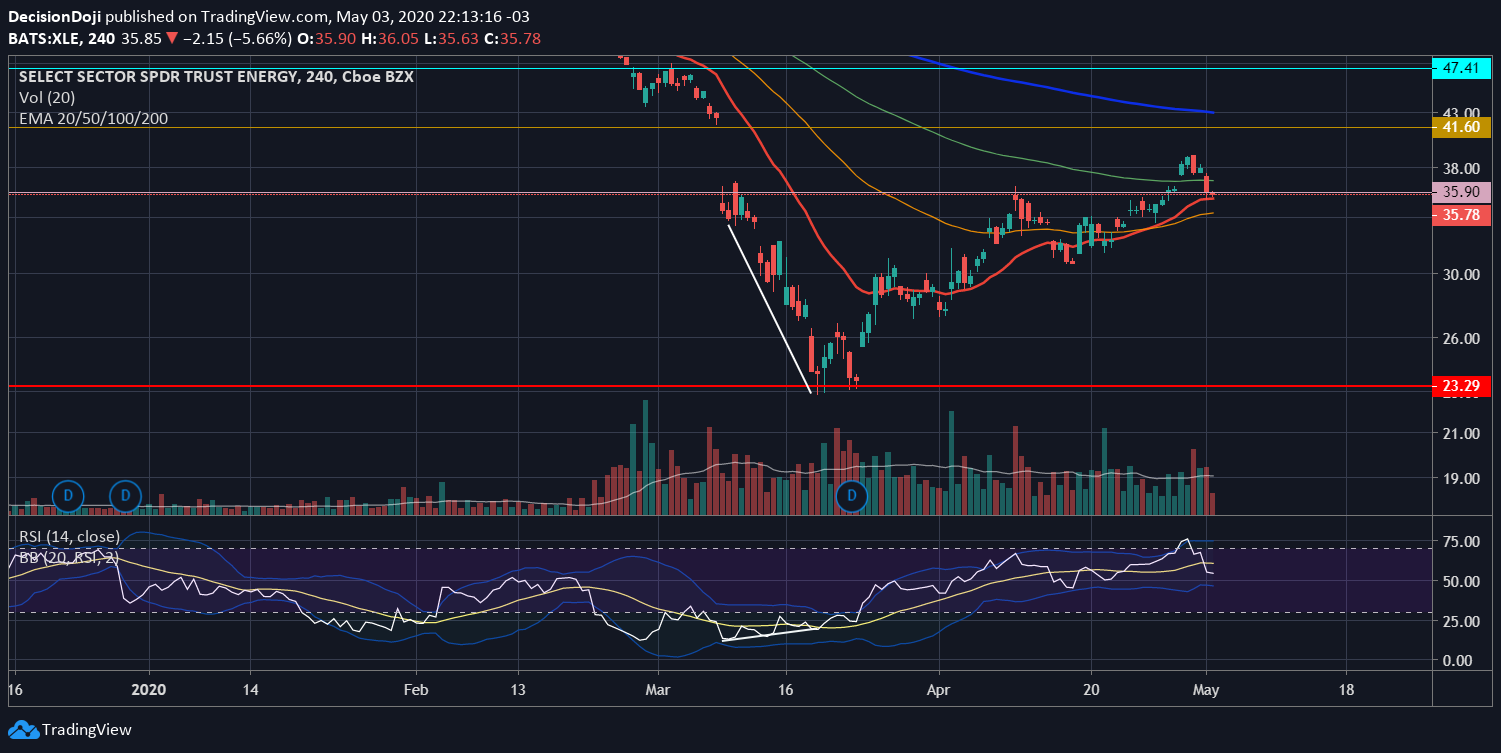Click the red 35.78 last price label

pyautogui.click(x=1462, y=216)
